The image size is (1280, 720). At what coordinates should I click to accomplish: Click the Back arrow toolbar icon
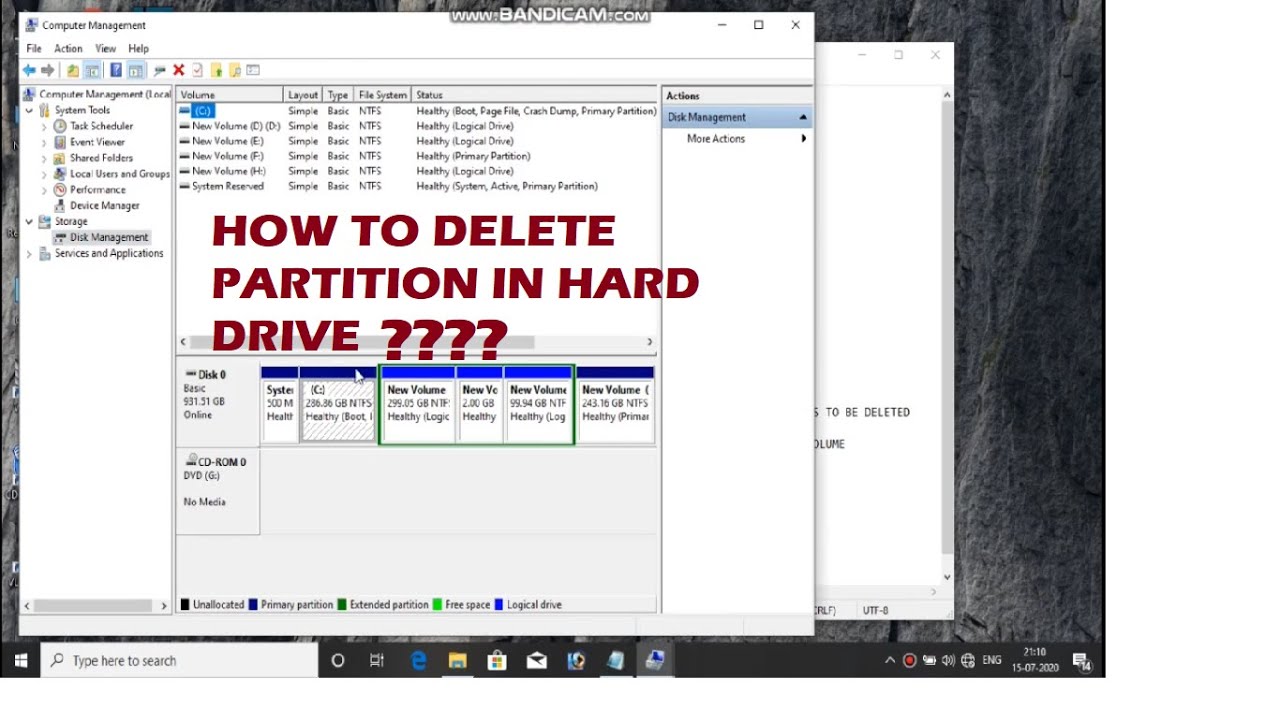coord(29,70)
